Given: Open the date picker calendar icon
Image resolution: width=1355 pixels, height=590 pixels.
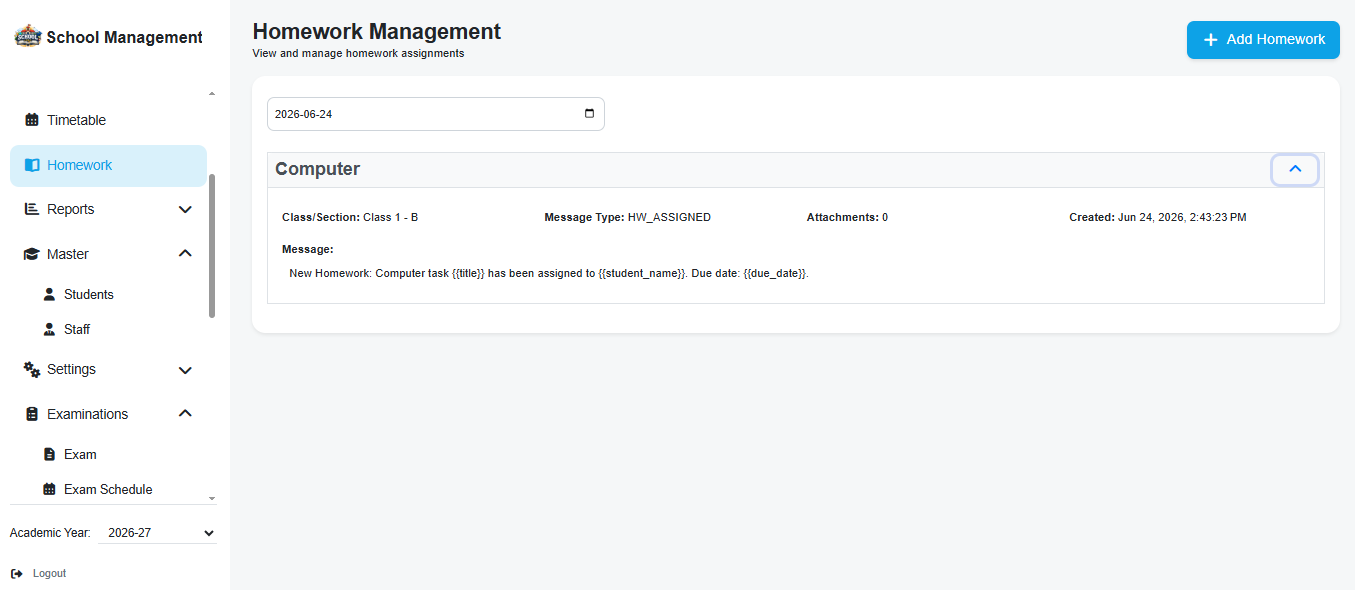Looking at the screenshot, I should (x=590, y=113).
